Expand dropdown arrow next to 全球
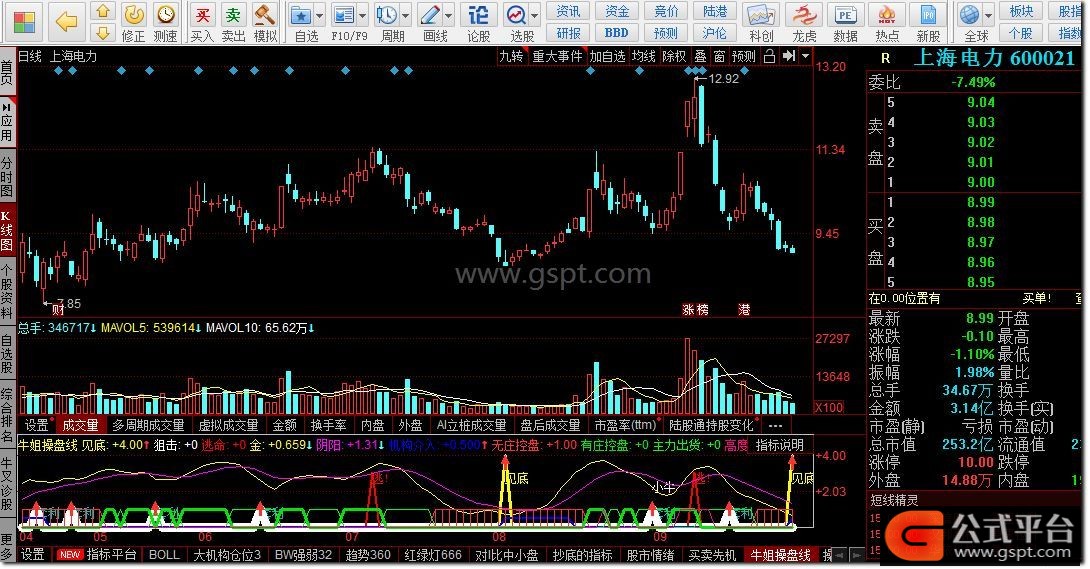The width and height of the screenshot is (1090, 569). [987, 15]
